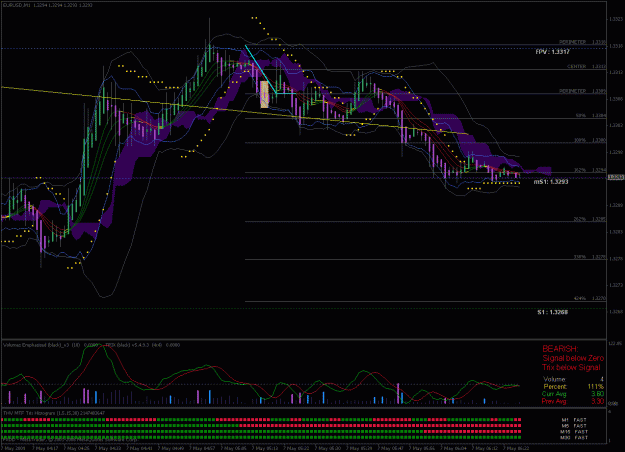The height and width of the screenshot is (452, 625).
Task: Click the 7 May 04:17 time axis label
Action: [47, 448]
